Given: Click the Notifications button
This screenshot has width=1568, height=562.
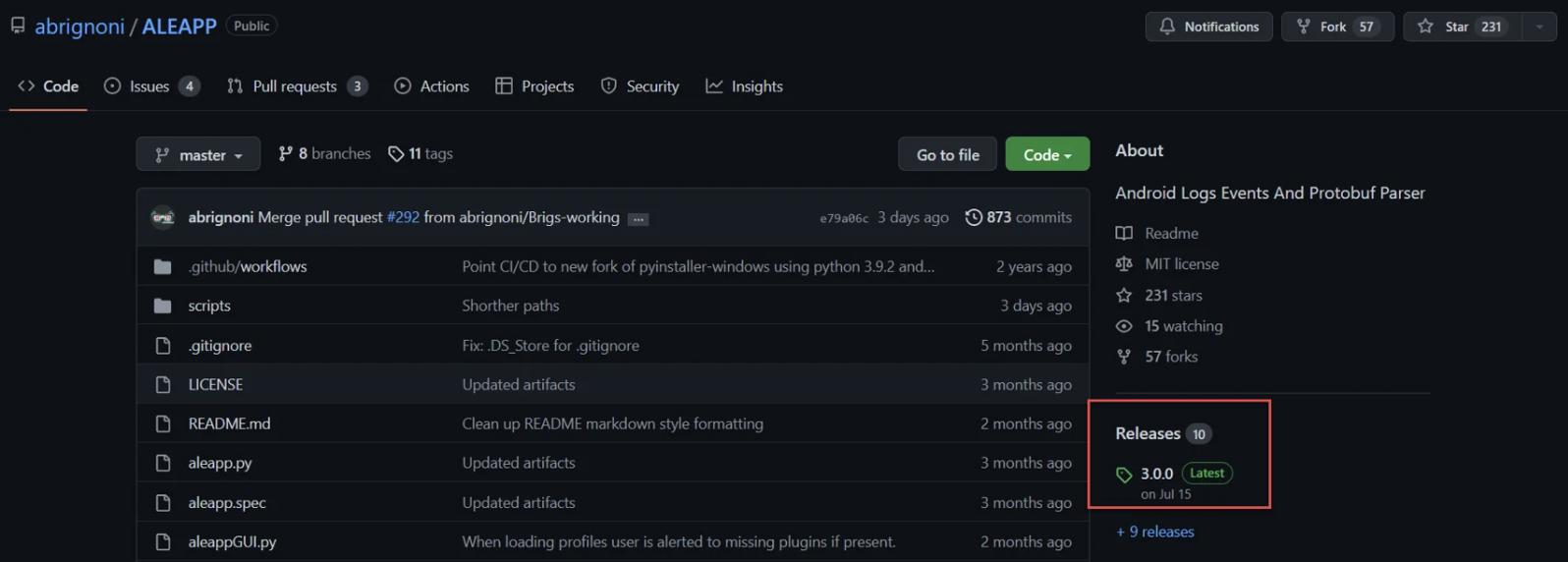Looking at the screenshot, I should point(1208,27).
